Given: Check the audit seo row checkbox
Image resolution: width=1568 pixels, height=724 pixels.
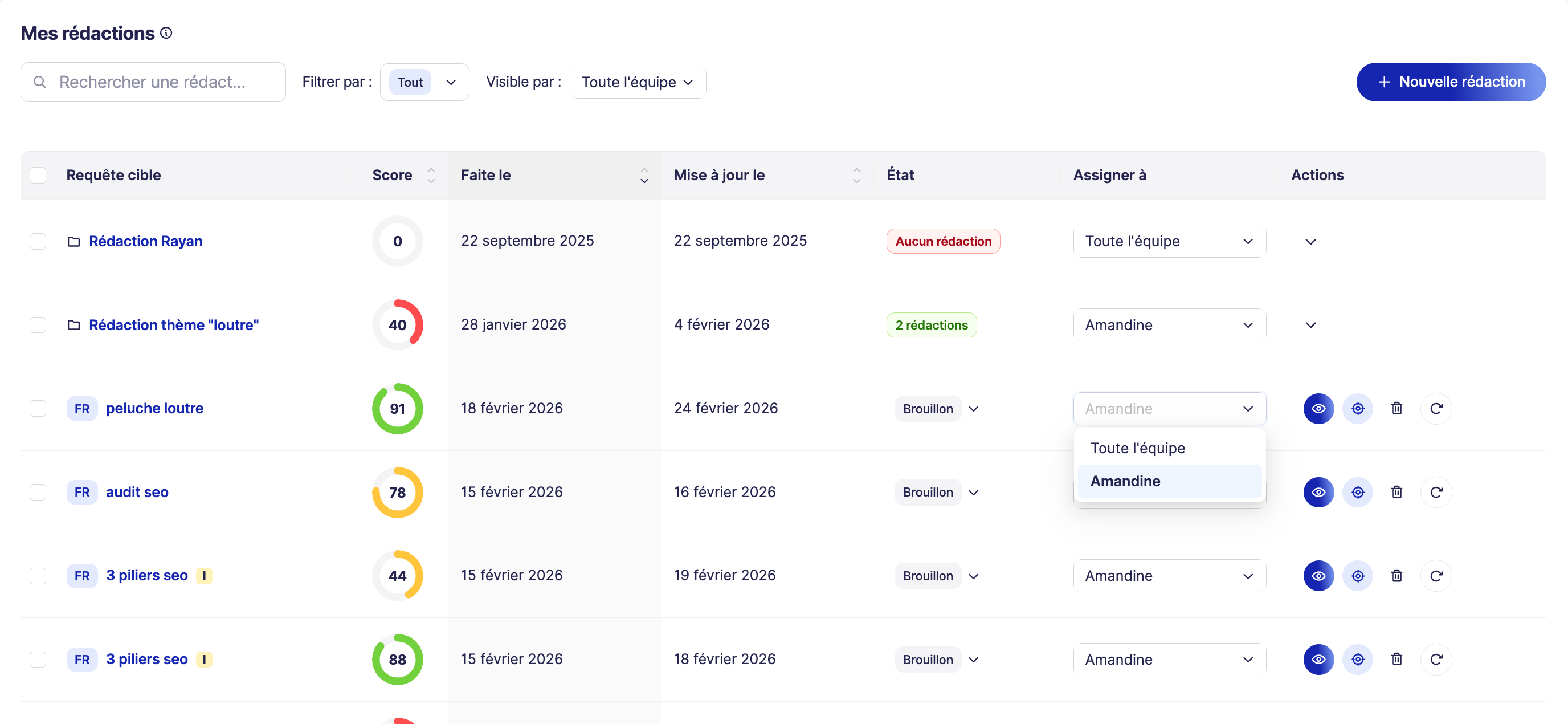Looking at the screenshot, I should click(38, 492).
